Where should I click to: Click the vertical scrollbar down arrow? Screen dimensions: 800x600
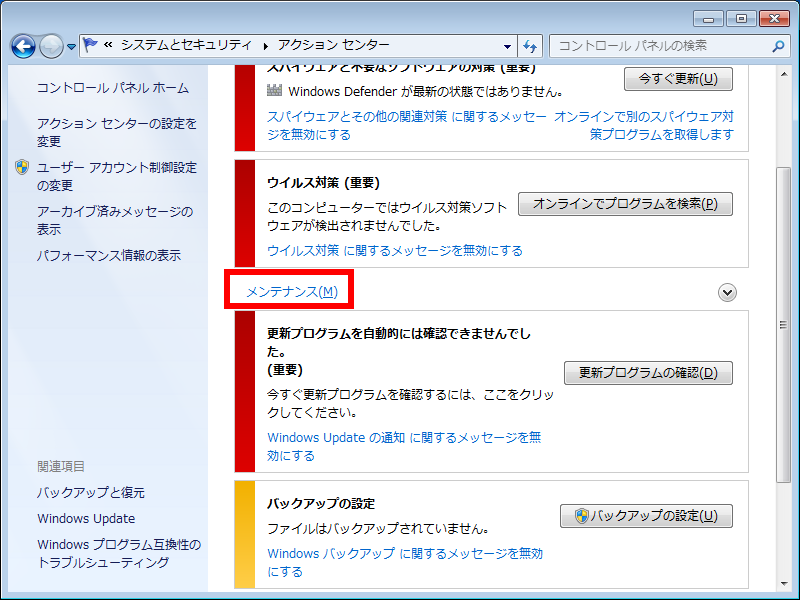pyautogui.click(x=784, y=581)
